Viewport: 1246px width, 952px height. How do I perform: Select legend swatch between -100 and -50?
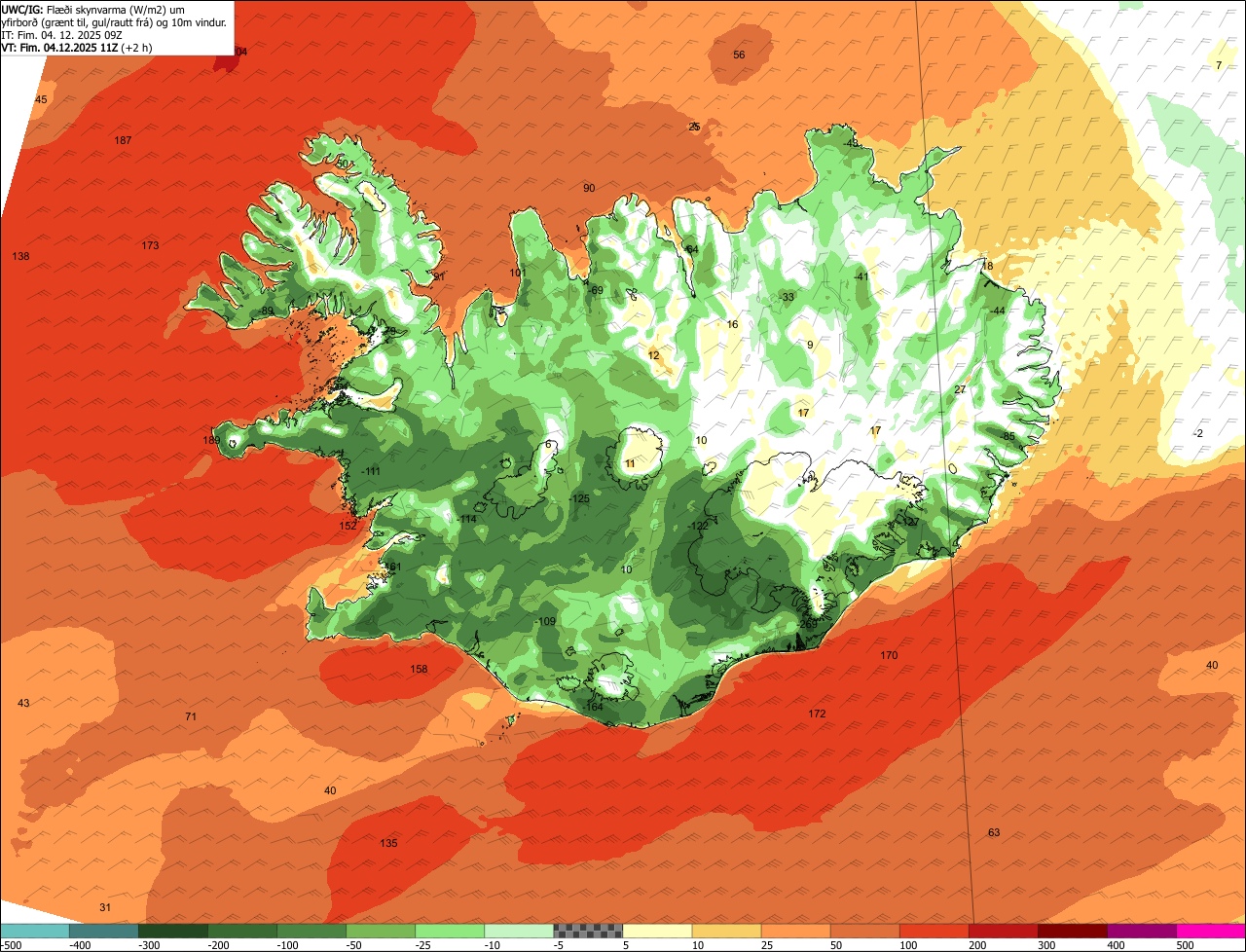click(311, 931)
